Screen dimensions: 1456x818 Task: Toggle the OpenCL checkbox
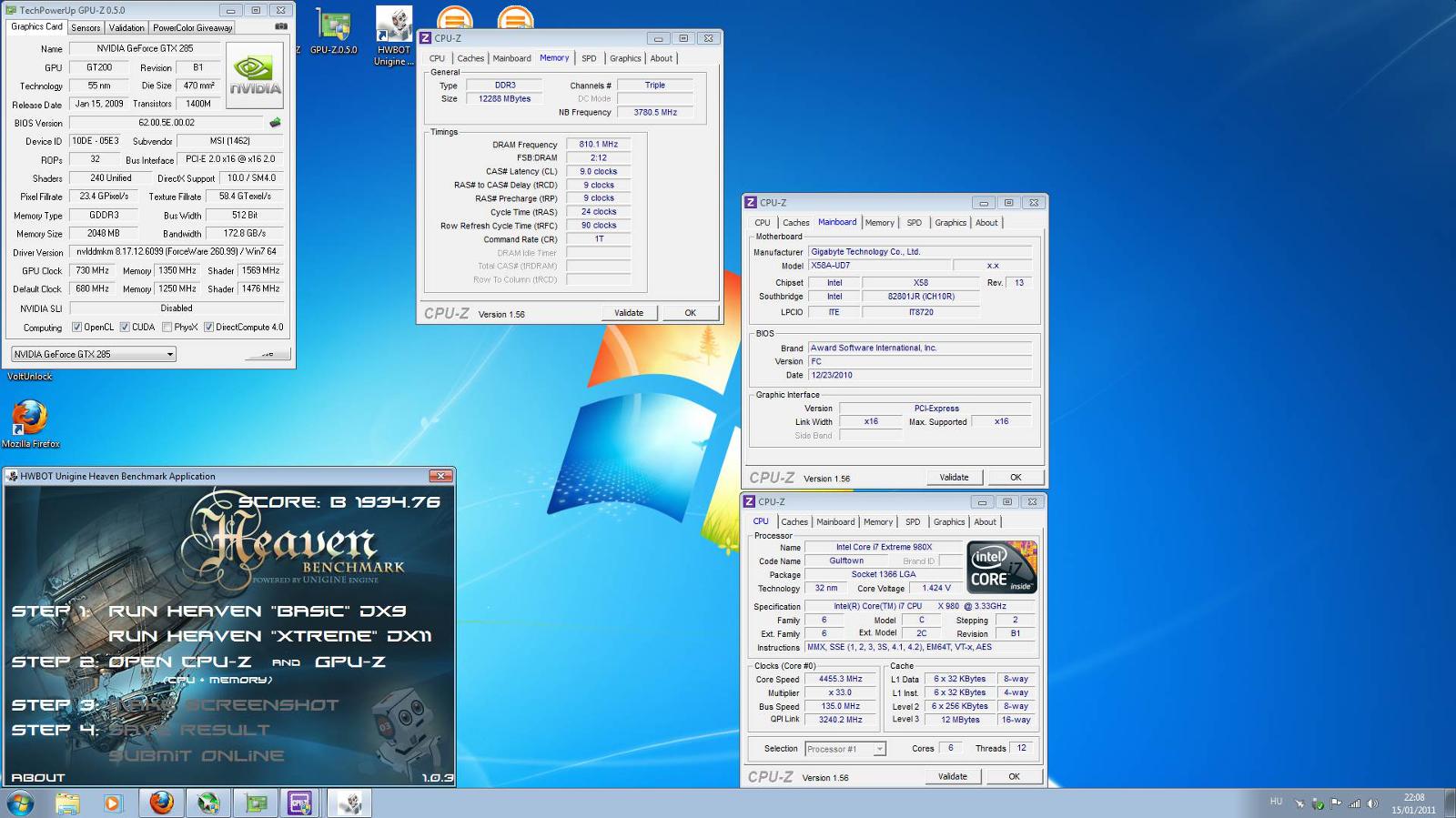76,328
